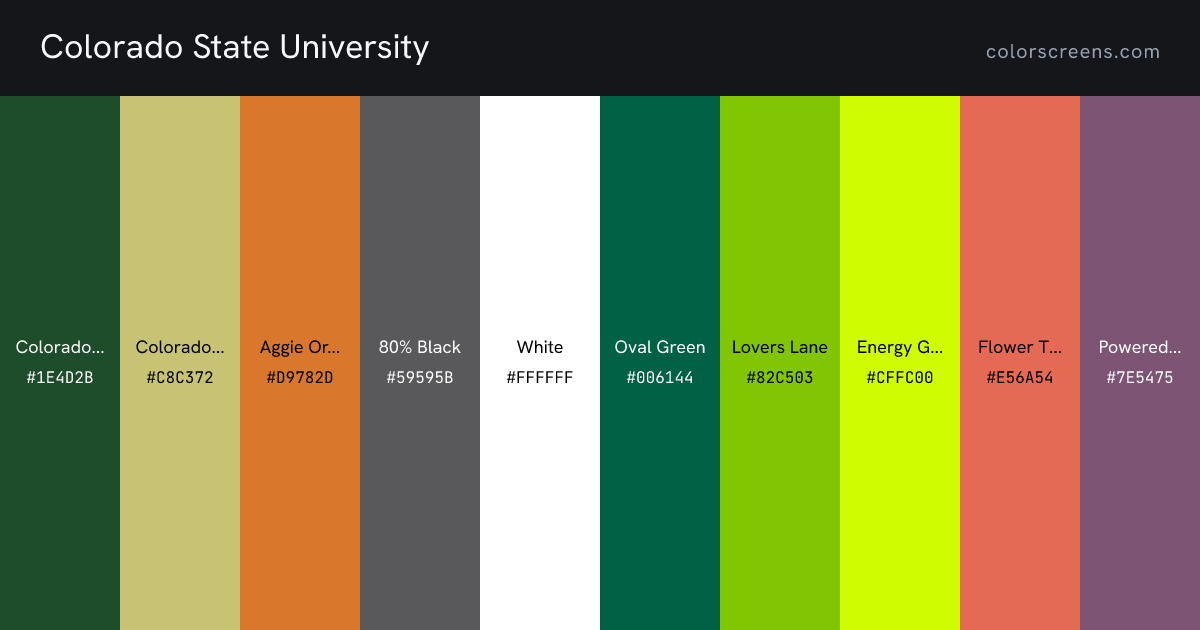Click the 'Oval Green' color name

point(660,347)
